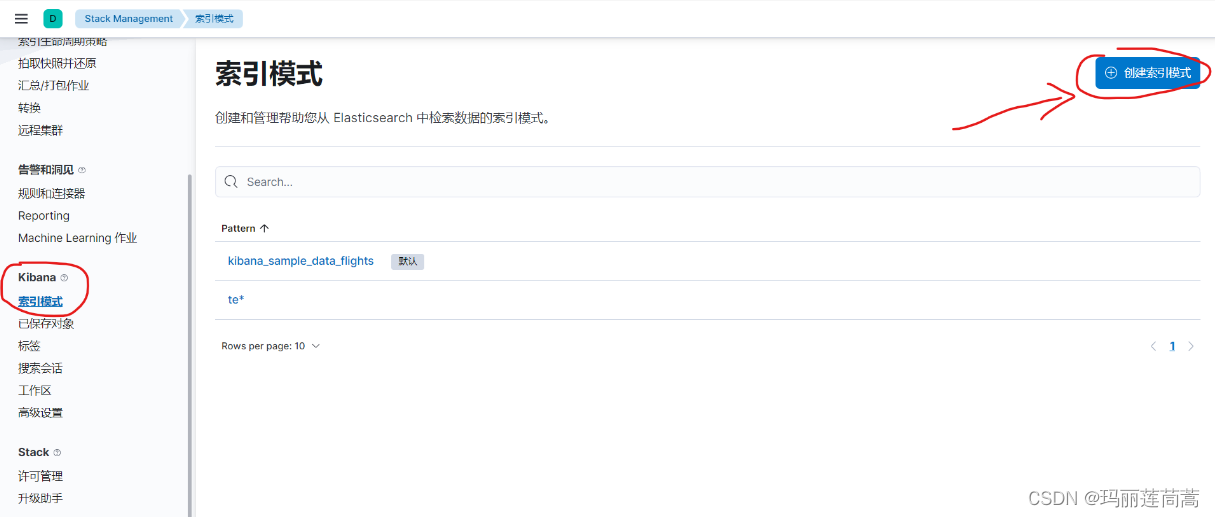Click the info icon next to Stack heading
This screenshot has height=517, width=1215.
57,452
